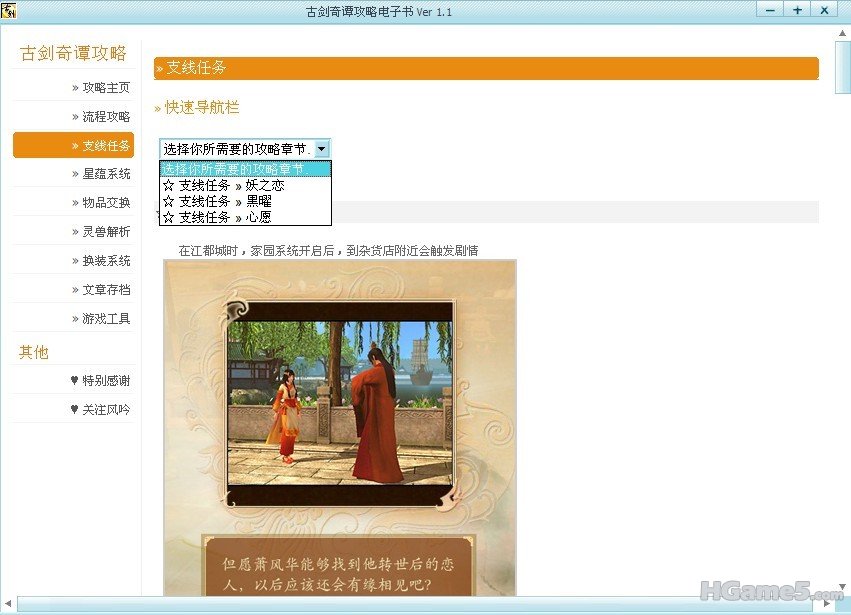
Task: Pick the highlighted 选择你所需要的攻略章节 option
Action: (x=245, y=169)
